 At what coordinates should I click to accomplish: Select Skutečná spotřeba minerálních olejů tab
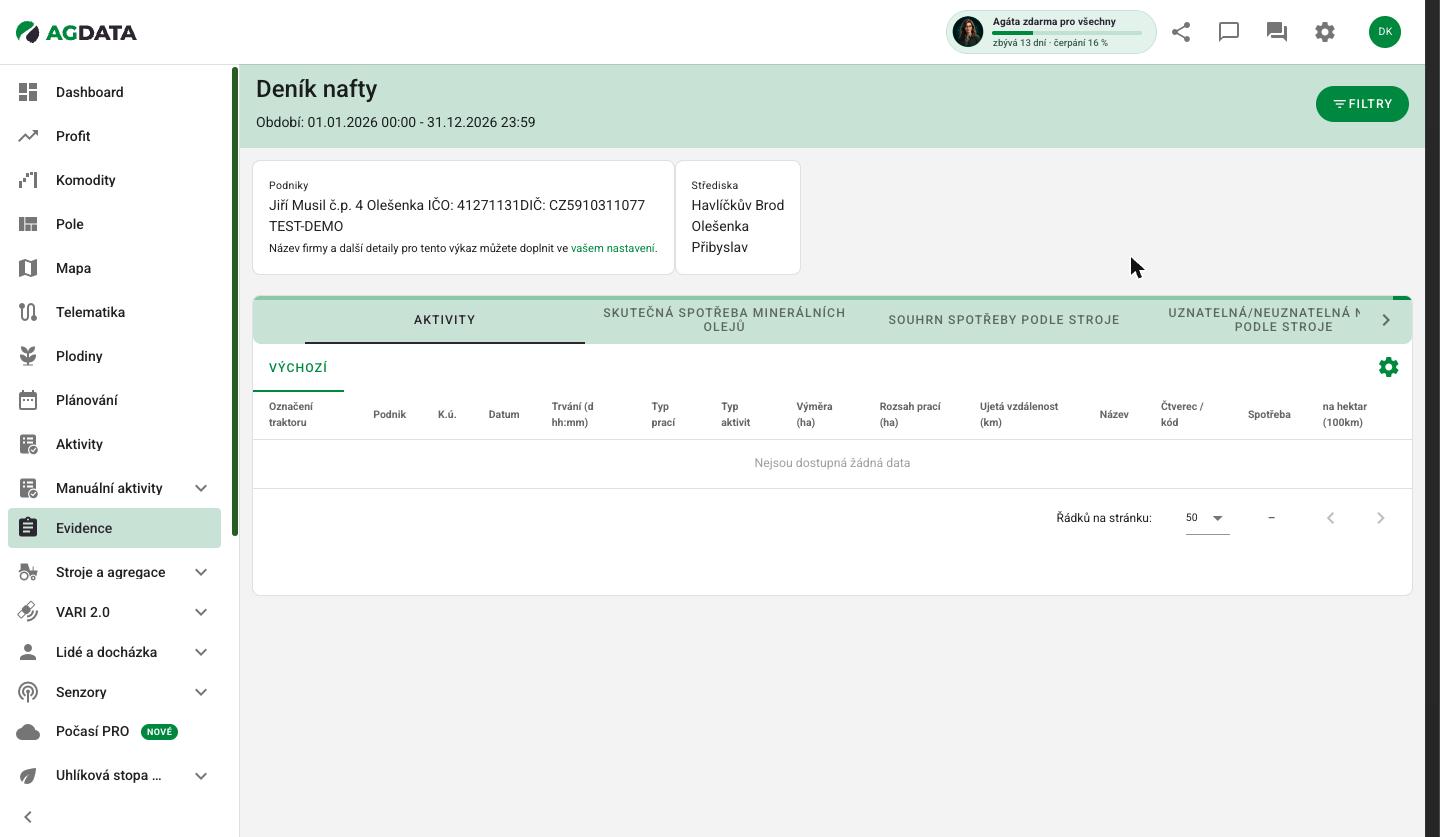coord(724,320)
